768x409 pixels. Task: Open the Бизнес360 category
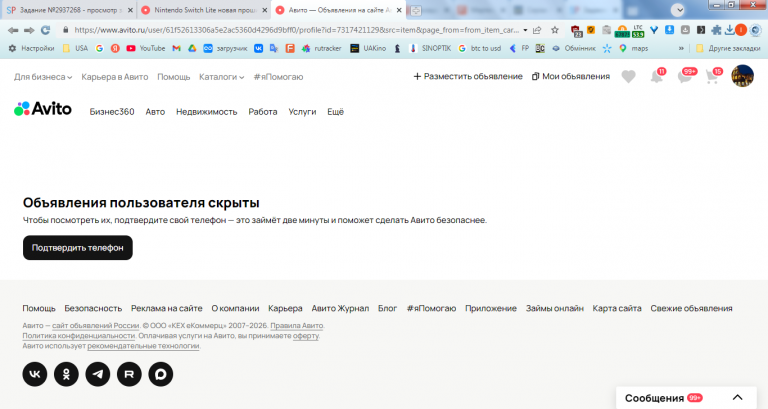(x=112, y=112)
